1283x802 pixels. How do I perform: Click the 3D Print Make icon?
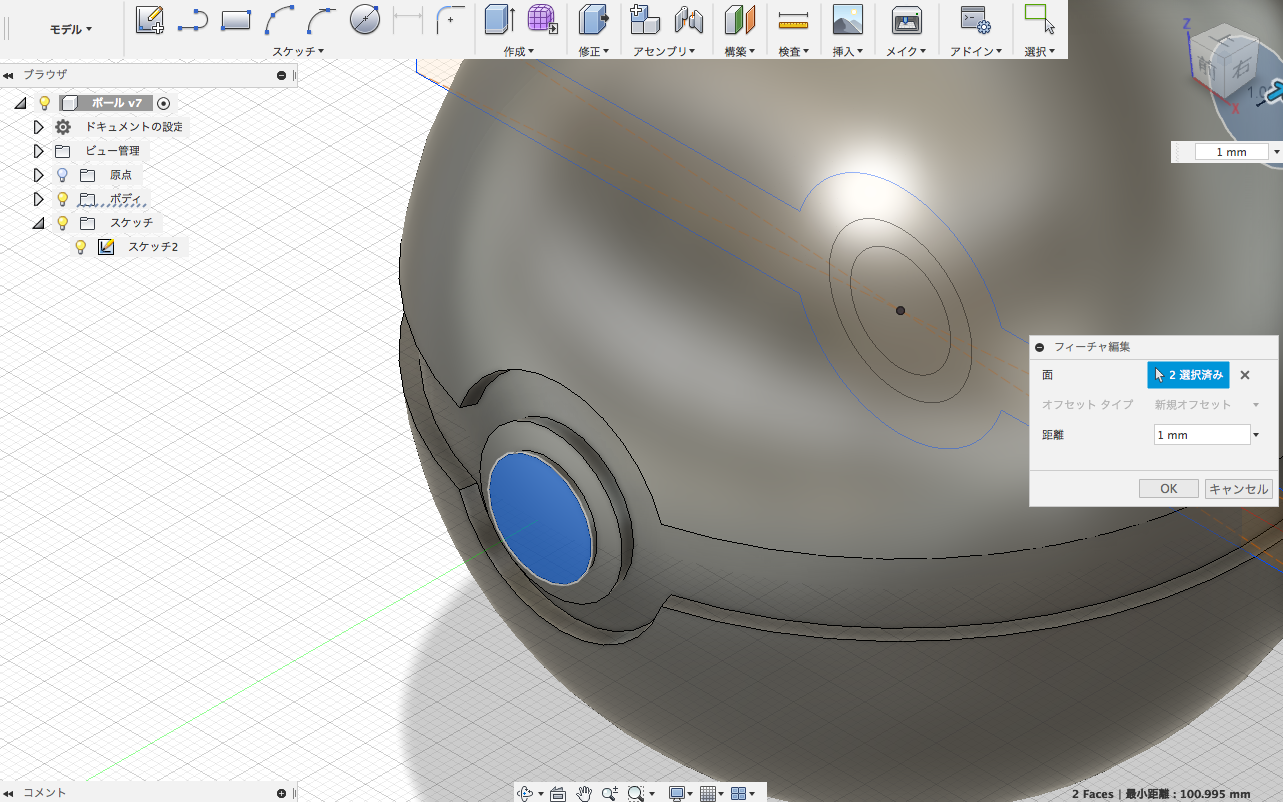pos(906,19)
